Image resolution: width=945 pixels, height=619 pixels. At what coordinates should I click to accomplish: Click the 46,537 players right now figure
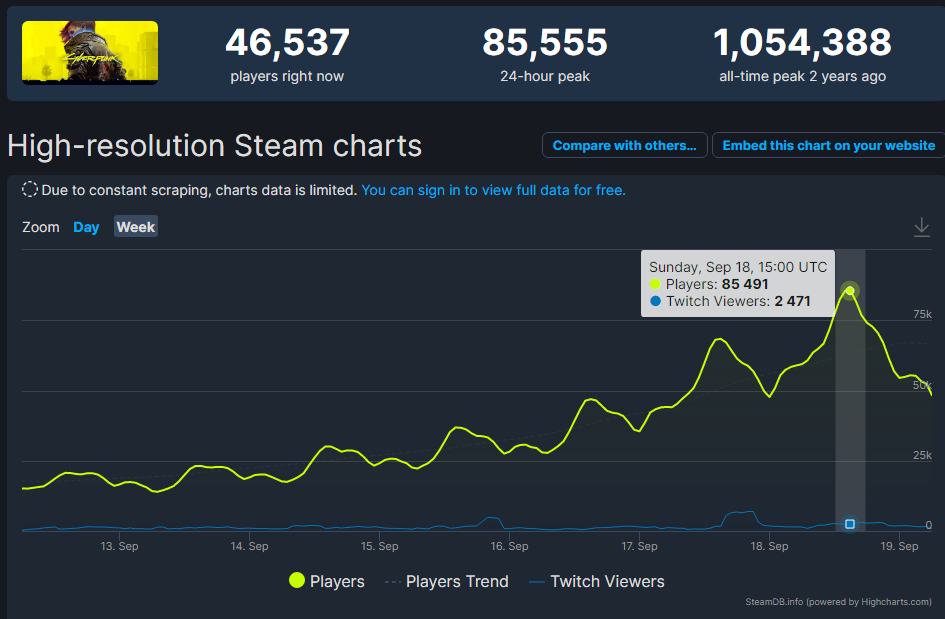[287, 43]
